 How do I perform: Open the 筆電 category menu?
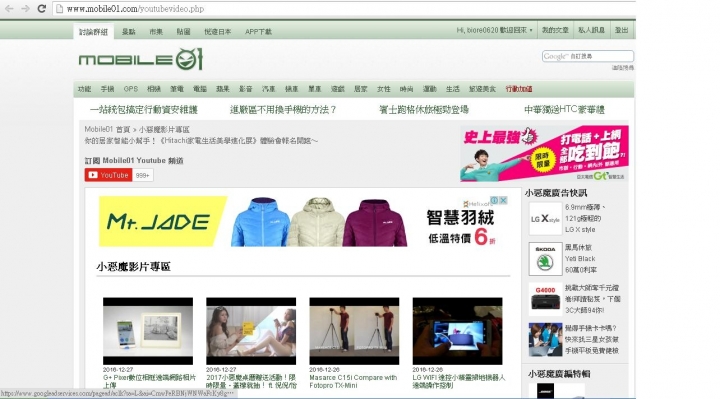point(177,89)
